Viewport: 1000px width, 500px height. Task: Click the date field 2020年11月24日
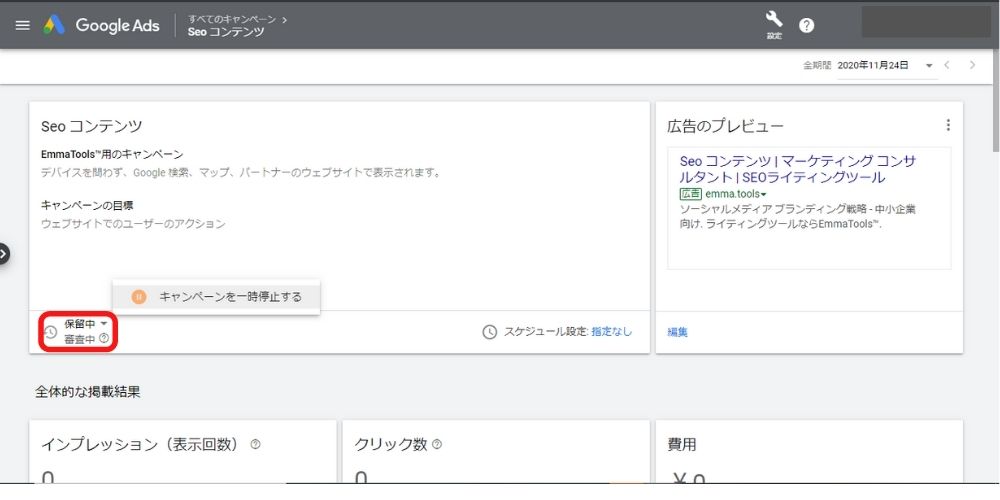coord(873,65)
